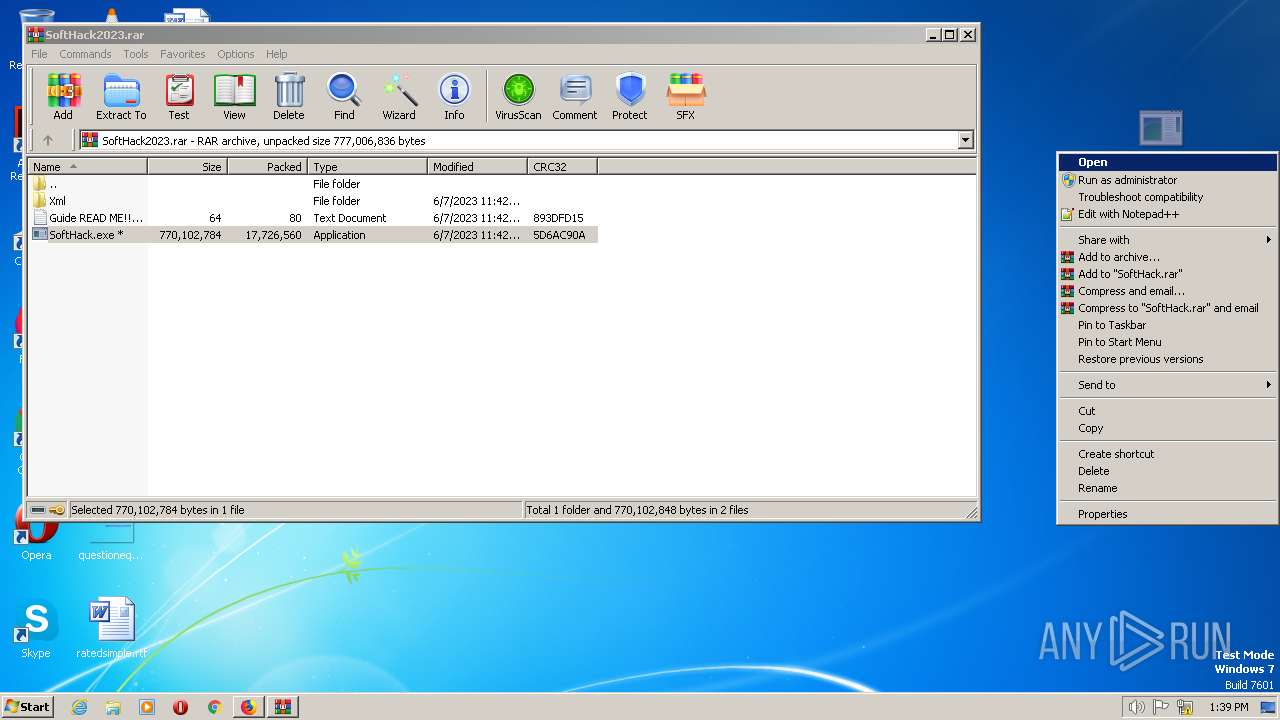Open the Opera desktop shortcut
This screenshot has width=1280, height=720.
click(36, 535)
